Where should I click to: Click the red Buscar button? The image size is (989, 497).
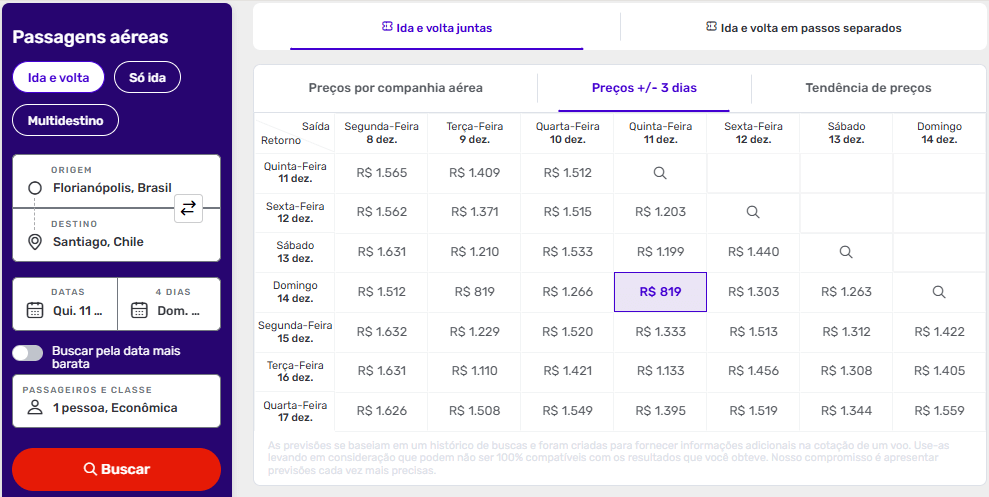coord(116,469)
